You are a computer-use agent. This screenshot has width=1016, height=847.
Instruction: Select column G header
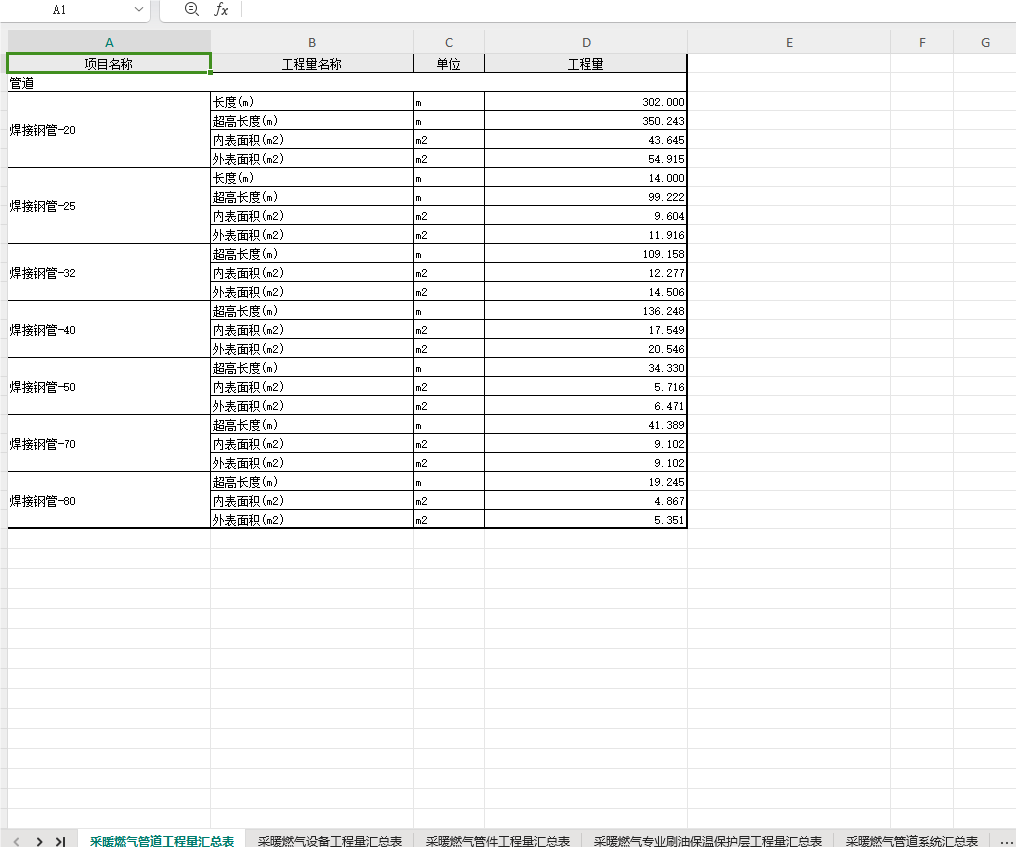(985, 43)
